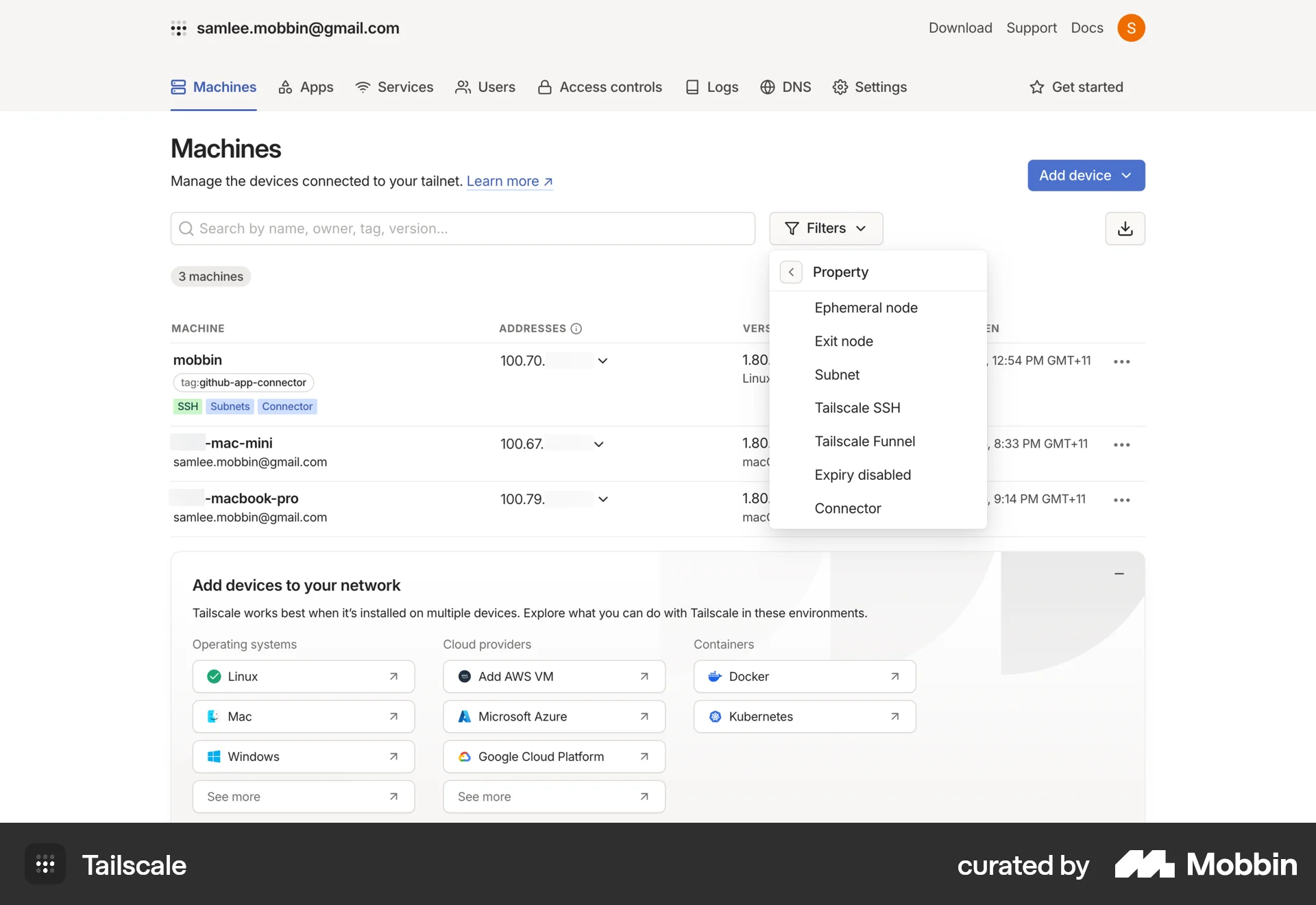Viewport: 1316px width, 905px height.
Task: Expand mobbin's address list chevron
Action: point(602,361)
